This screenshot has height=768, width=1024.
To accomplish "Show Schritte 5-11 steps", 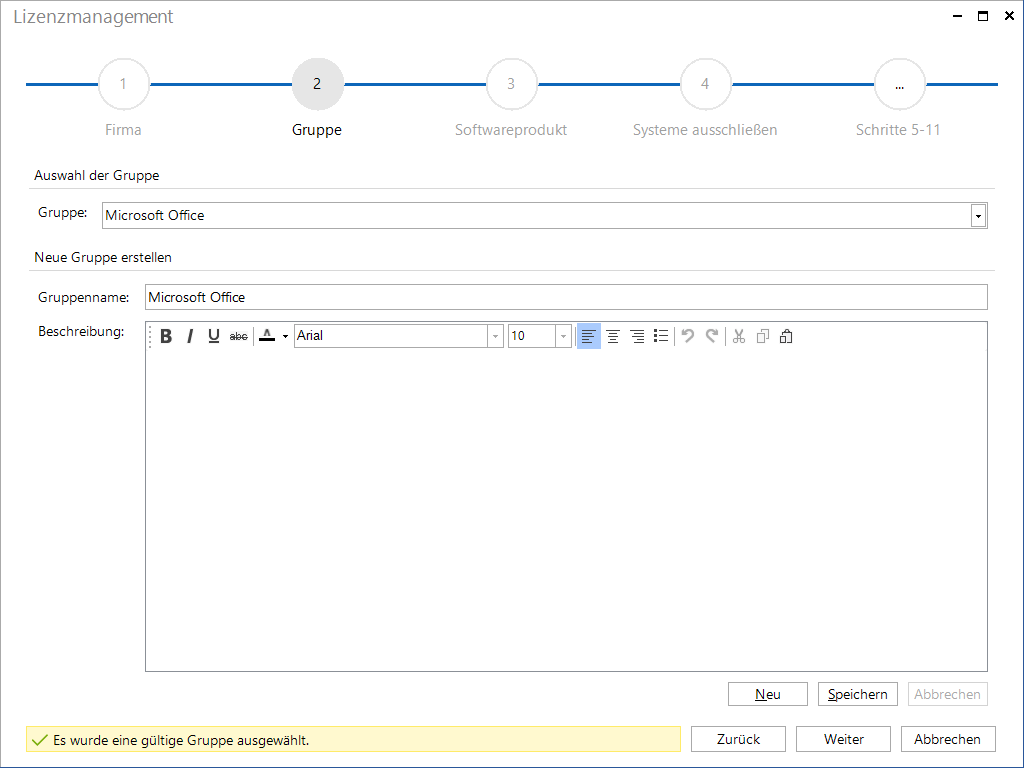I will click(899, 84).
